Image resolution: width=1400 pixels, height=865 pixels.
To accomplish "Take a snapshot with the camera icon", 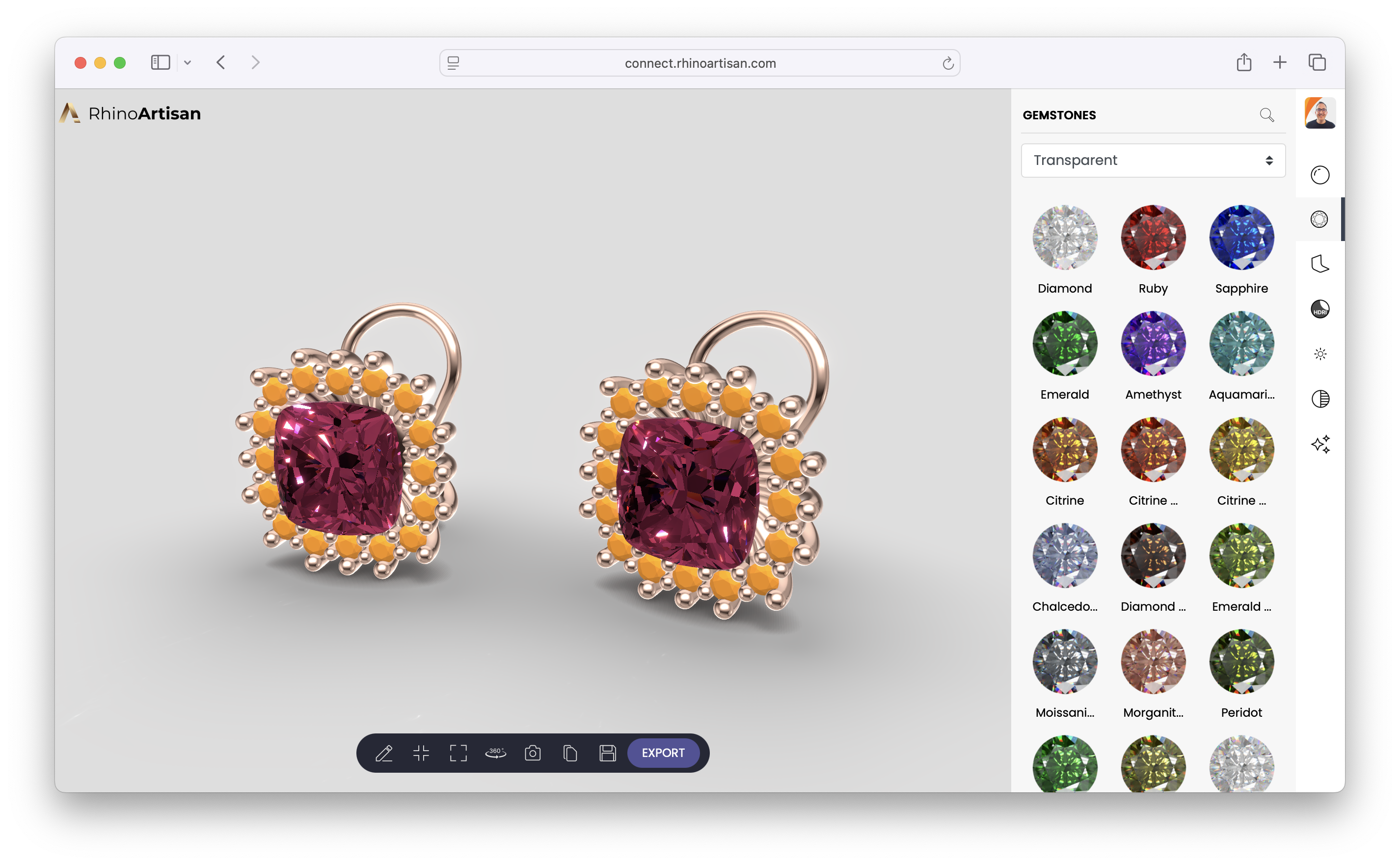I will [533, 753].
